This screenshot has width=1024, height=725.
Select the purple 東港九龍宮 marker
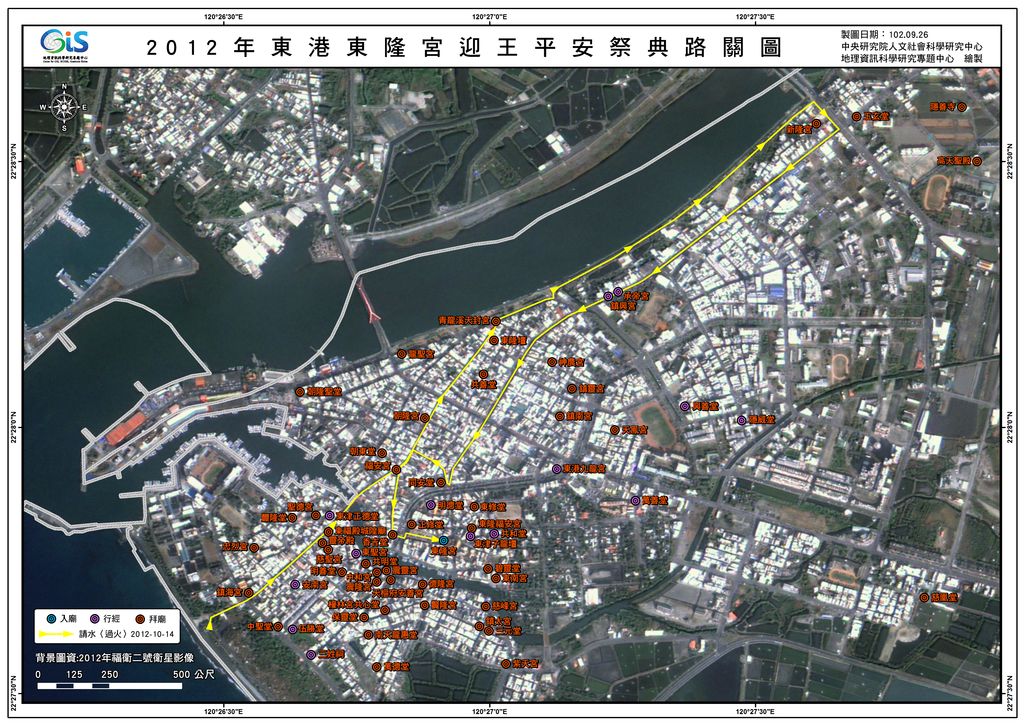click(556, 468)
